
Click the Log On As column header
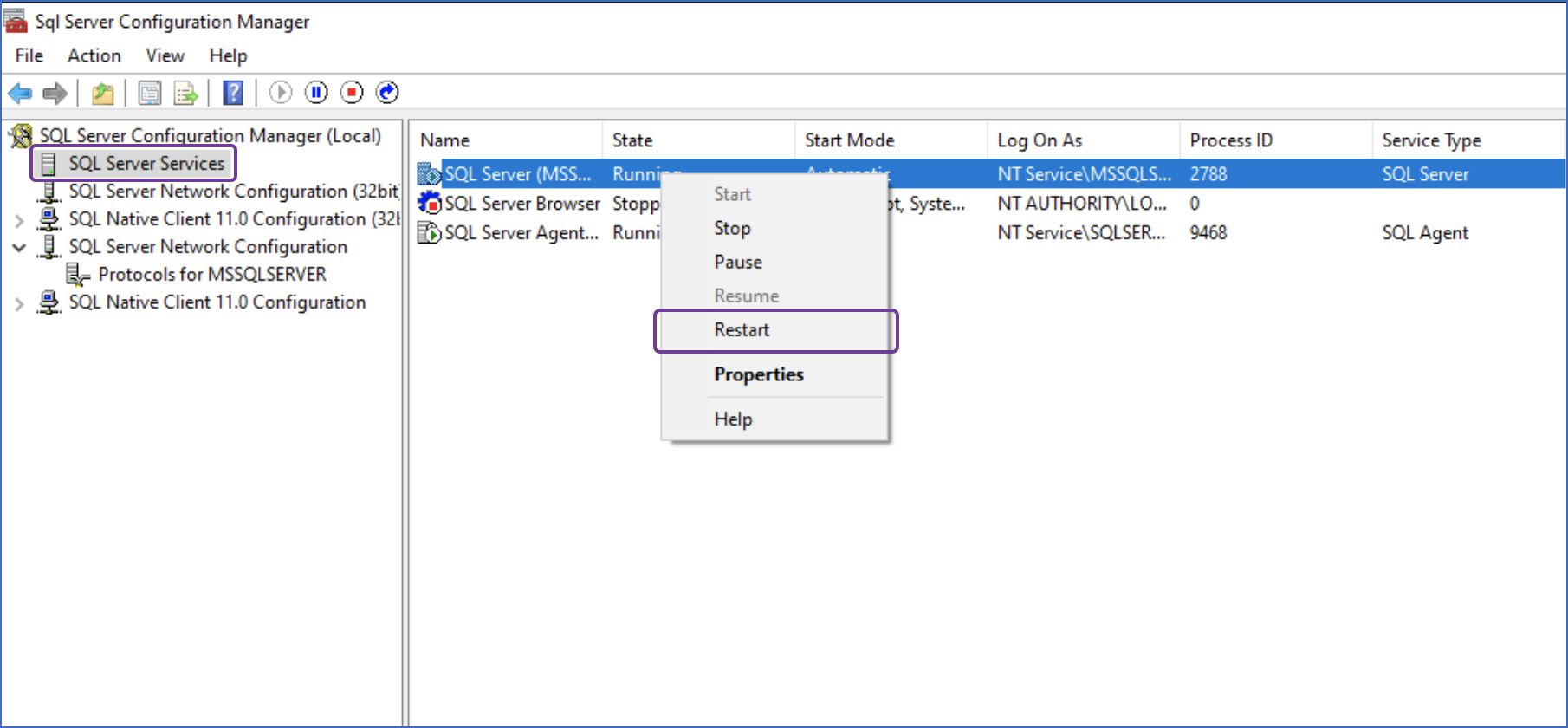pyautogui.click(x=1083, y=140)
